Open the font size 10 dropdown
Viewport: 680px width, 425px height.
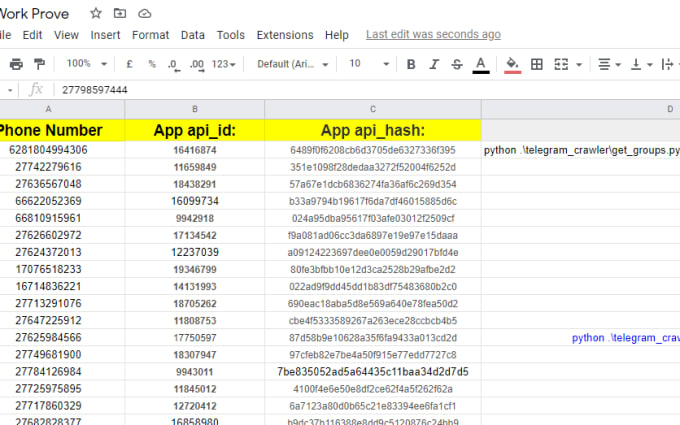(x=369, y=64)
